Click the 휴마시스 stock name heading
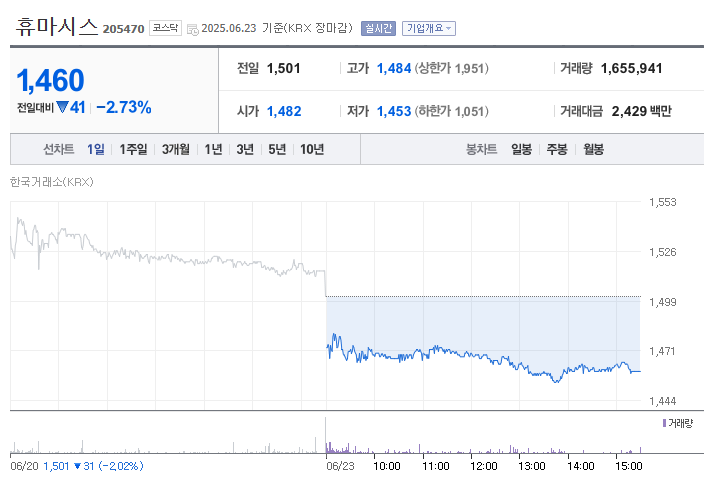 pyautogui.click(x=57, y=27)
